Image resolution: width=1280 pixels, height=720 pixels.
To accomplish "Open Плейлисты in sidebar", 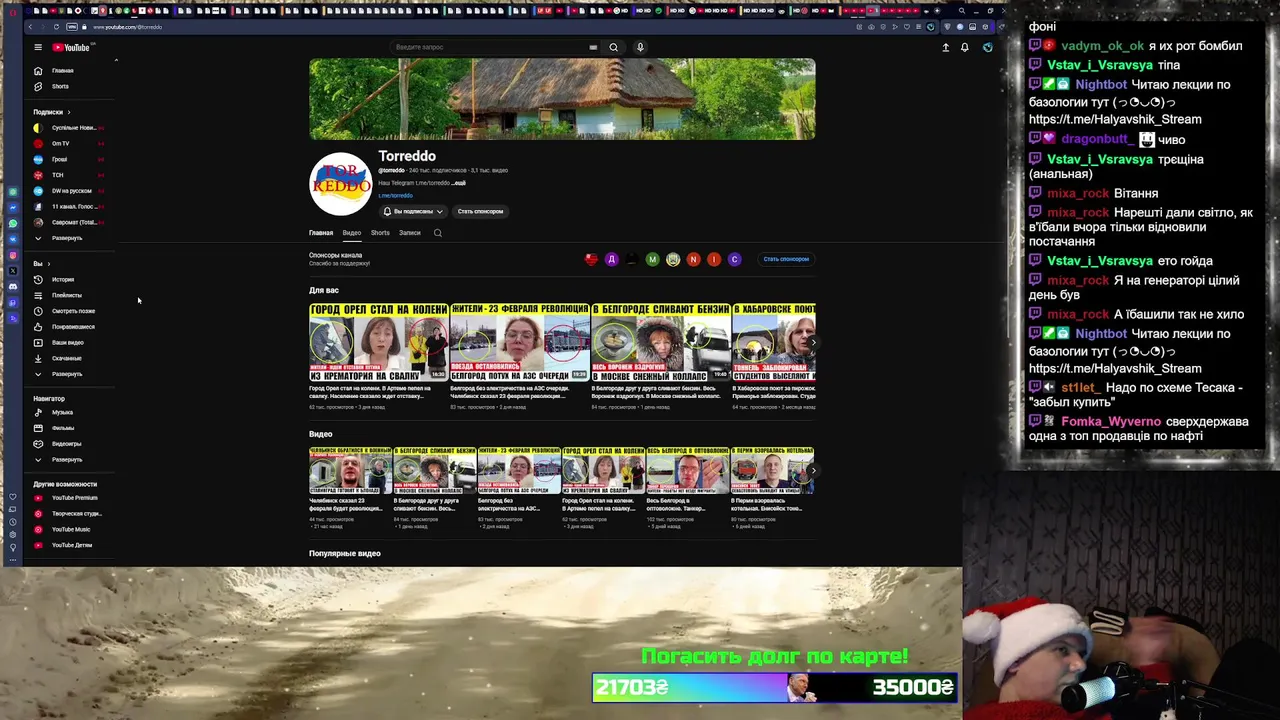I will 66,295.
